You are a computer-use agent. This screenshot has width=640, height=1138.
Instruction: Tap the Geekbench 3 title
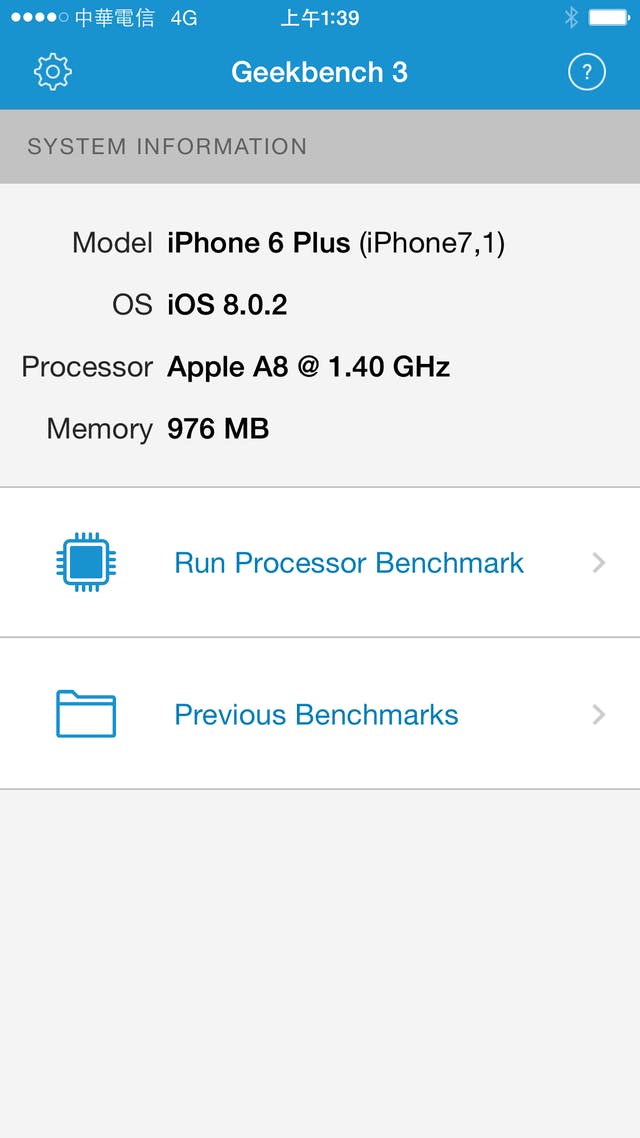coord(319,72)
